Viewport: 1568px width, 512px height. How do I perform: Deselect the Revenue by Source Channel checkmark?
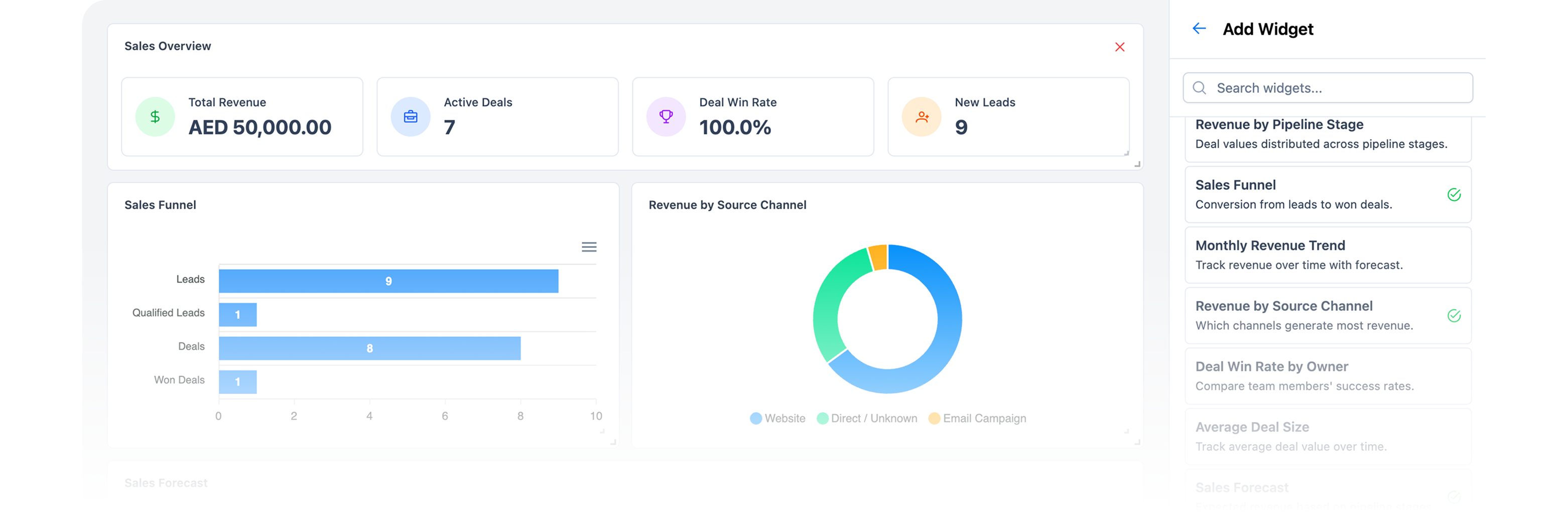(1455, 316)
